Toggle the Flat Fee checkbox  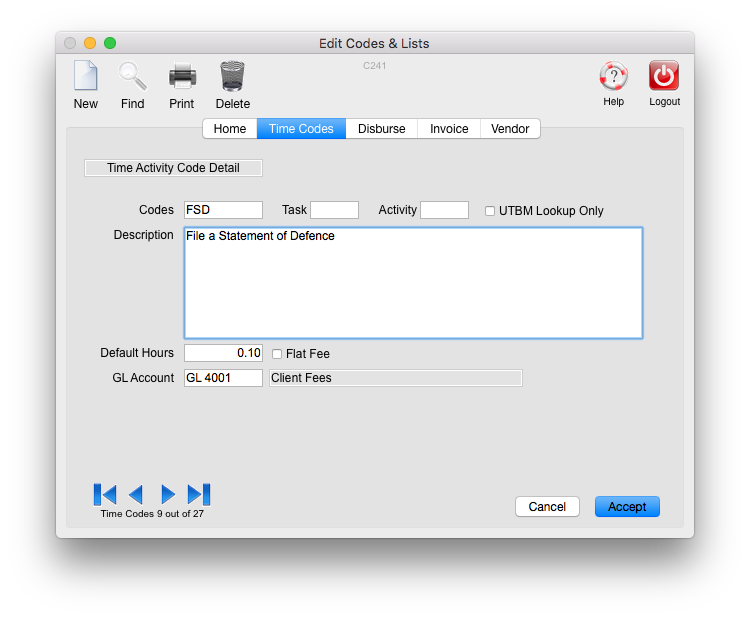[x=277, y=354]
